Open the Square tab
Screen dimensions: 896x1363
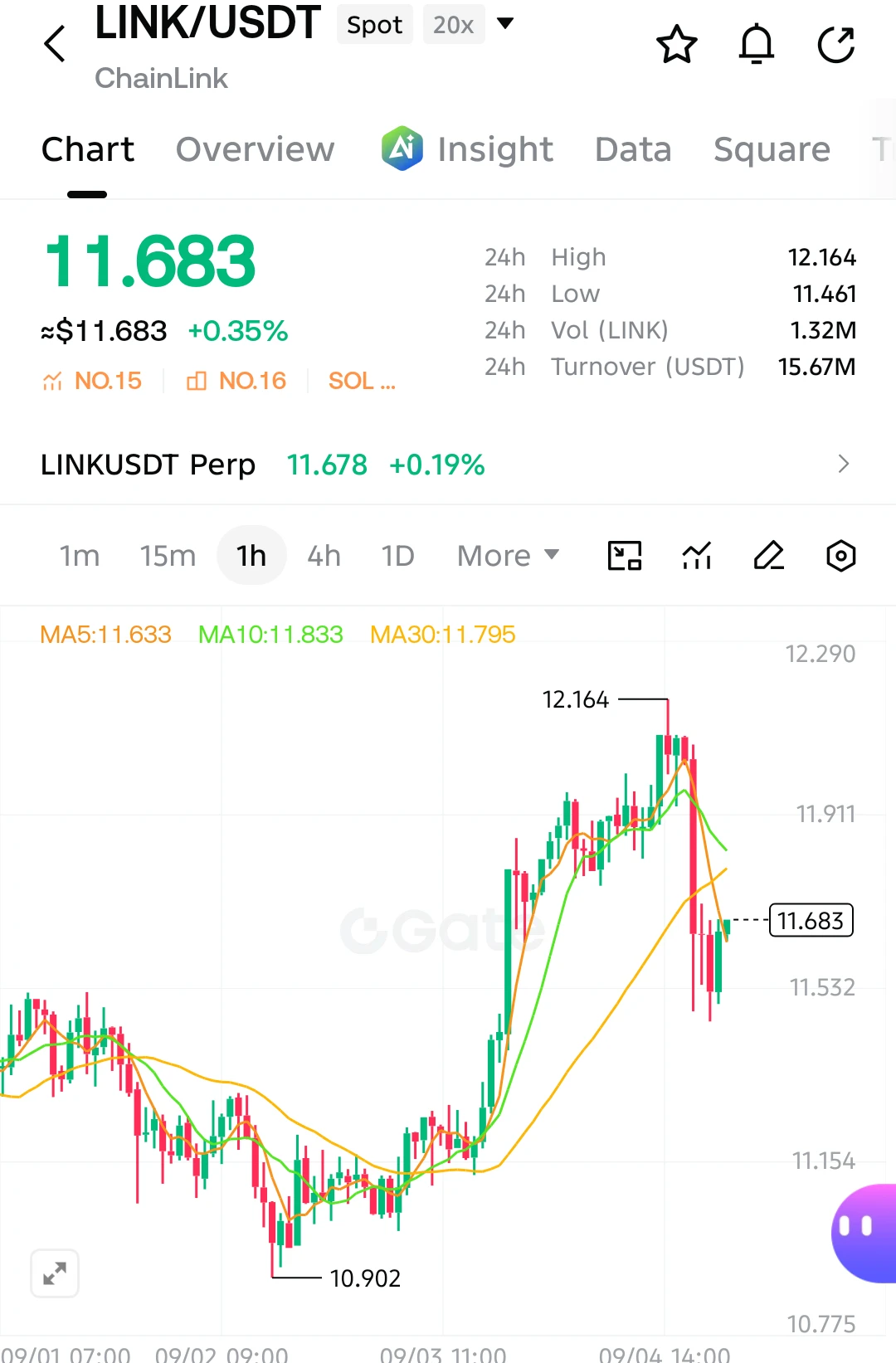pyautogui.click(x=772, y=149)
